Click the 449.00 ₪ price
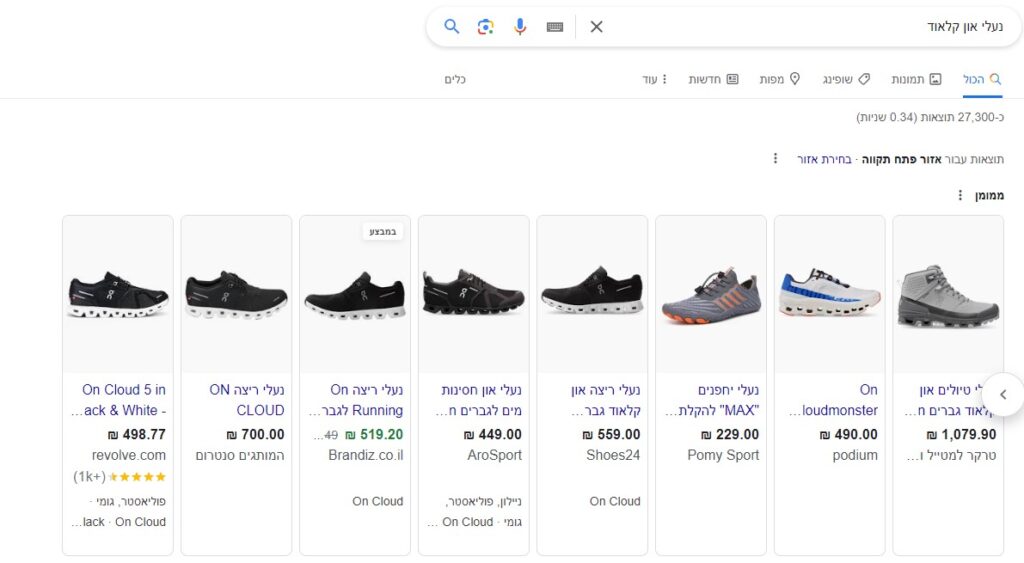This screenshot has height=563, width=1024. (492, 434)
